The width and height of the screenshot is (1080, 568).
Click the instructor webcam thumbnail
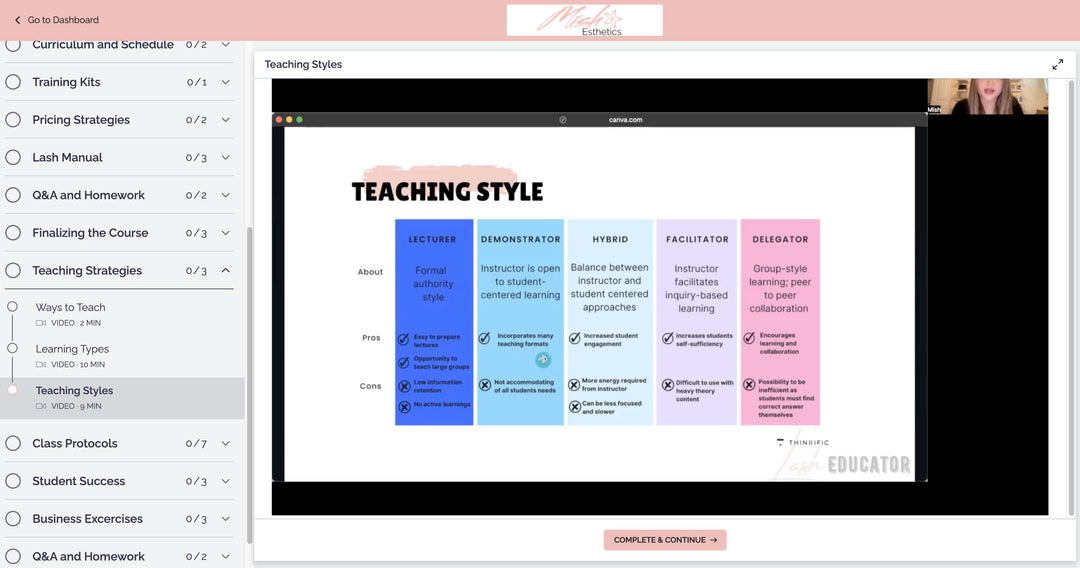[x=987, y=96]
